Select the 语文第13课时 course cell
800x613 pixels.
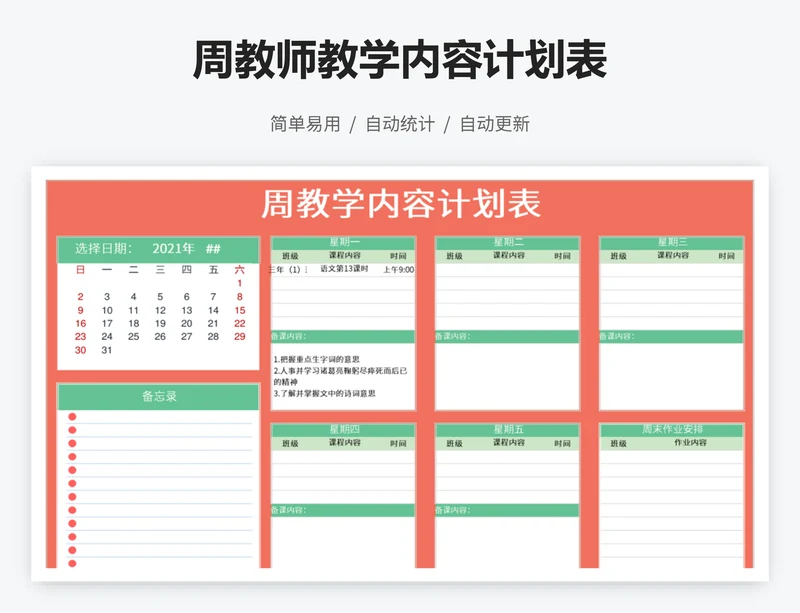coord(344,269)
